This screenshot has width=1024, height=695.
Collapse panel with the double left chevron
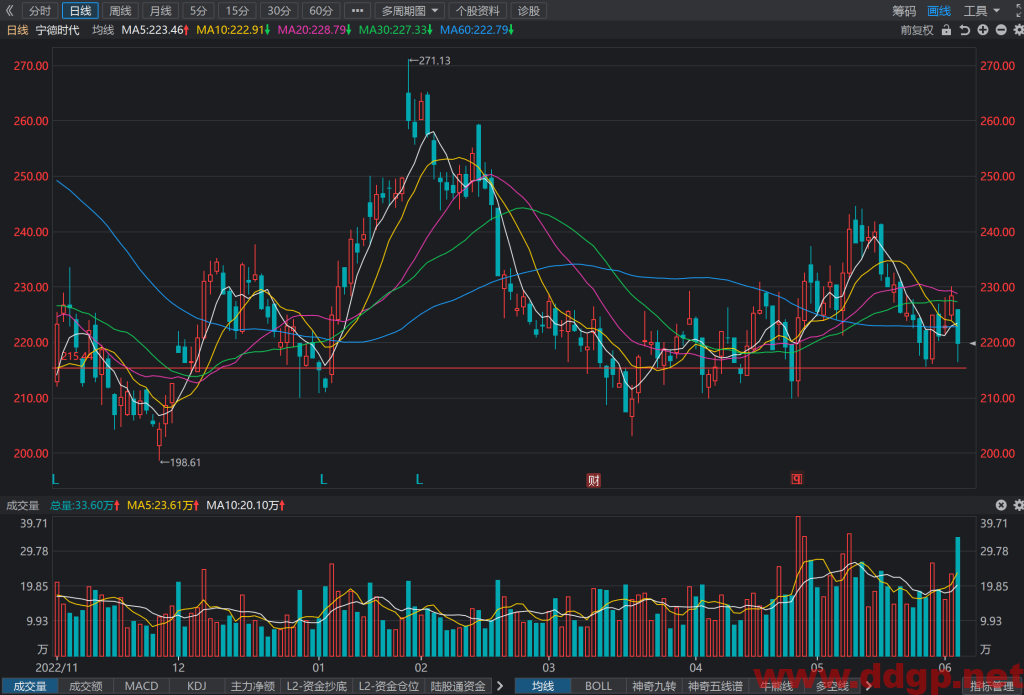tap(9, 10)
